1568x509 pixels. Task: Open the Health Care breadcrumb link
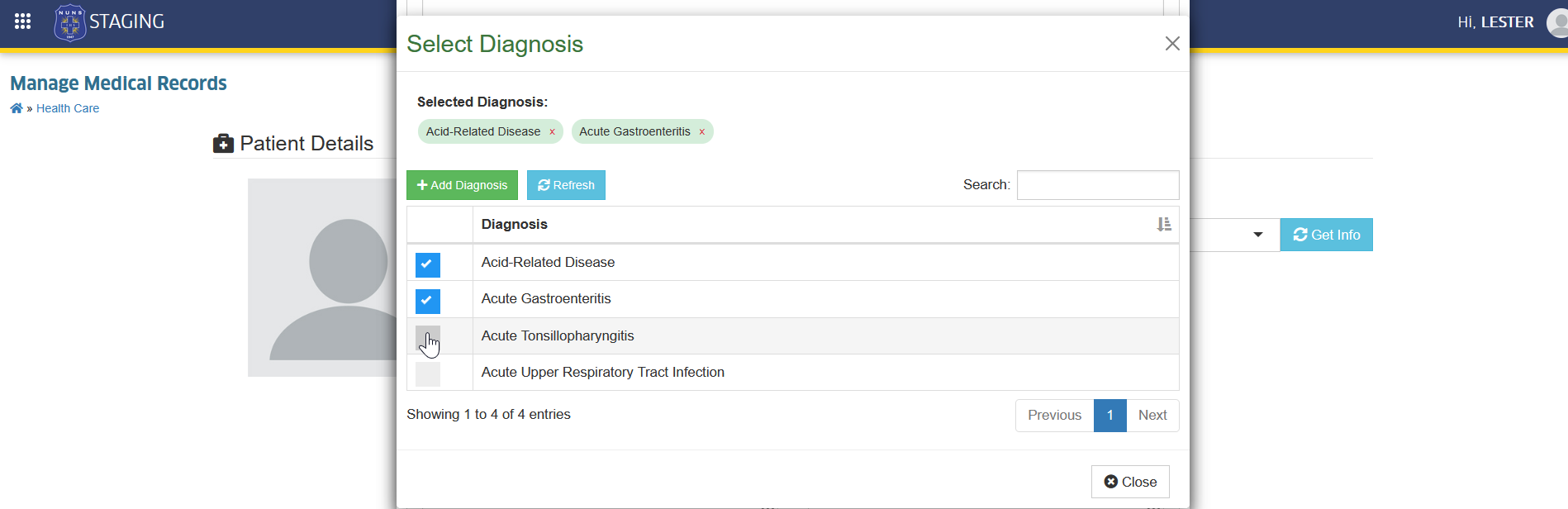tap(68, 108)
